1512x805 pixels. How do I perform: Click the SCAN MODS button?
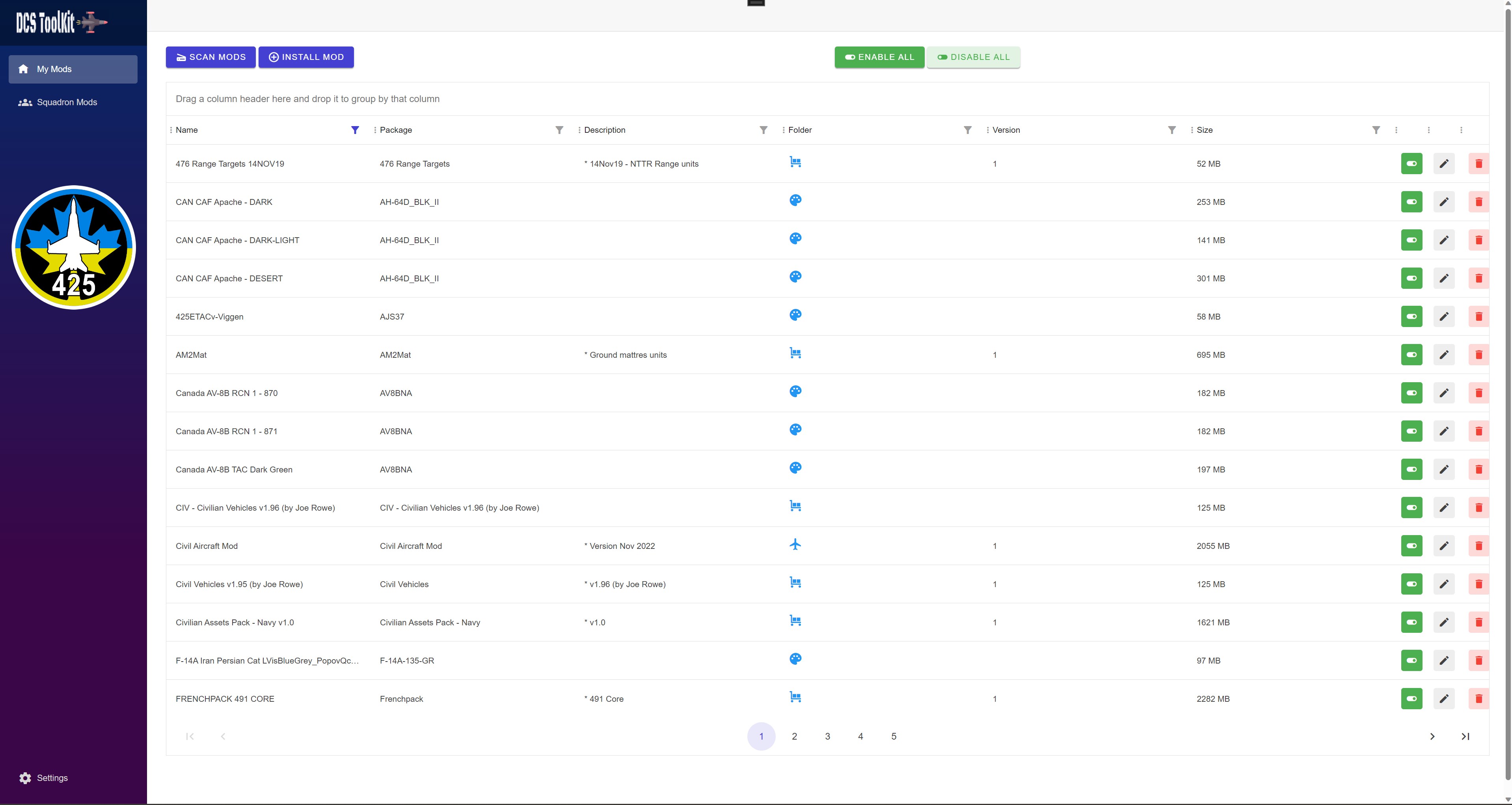point(211,57)
